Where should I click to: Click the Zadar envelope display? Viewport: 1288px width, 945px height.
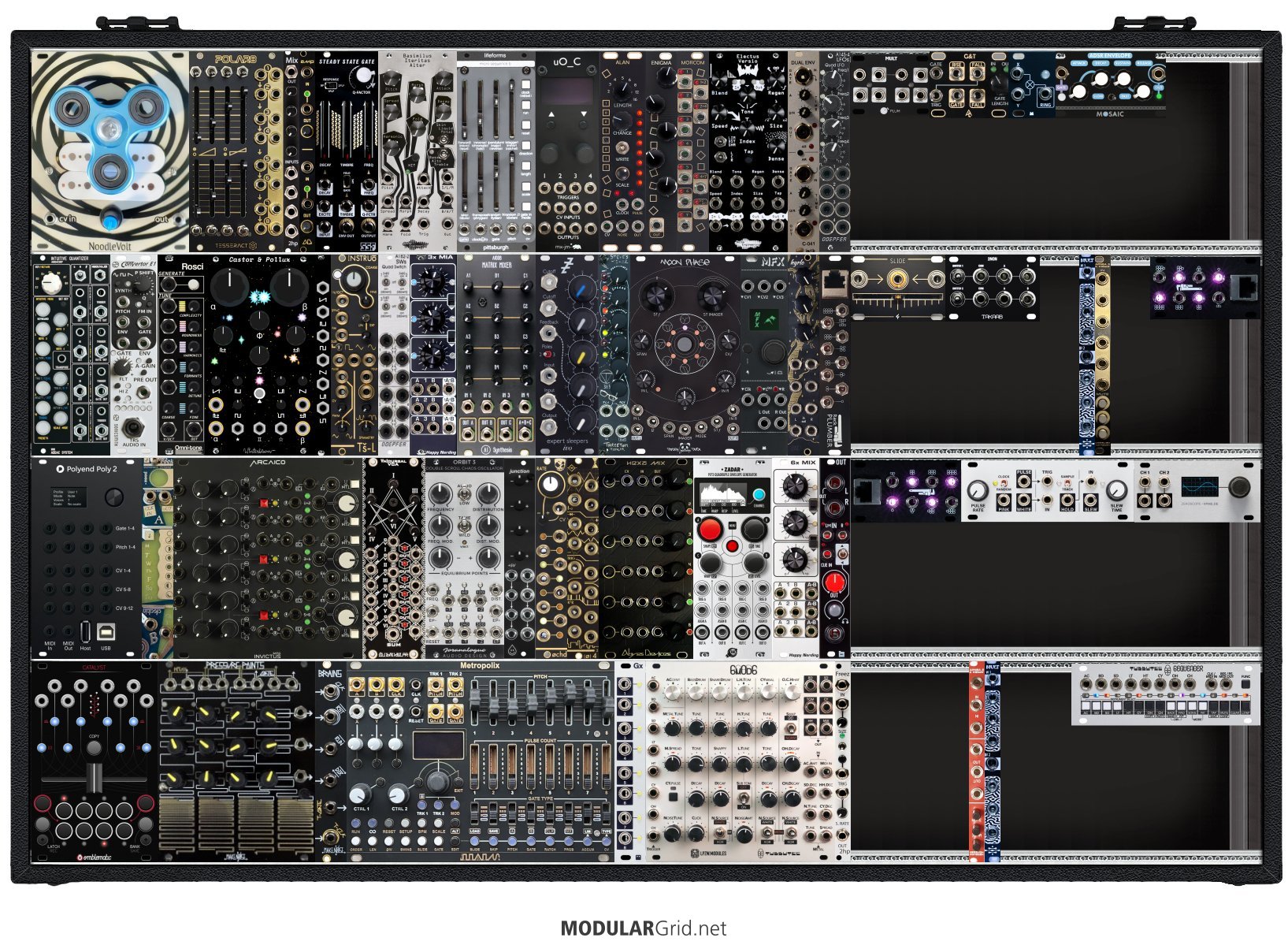[723, 494]
